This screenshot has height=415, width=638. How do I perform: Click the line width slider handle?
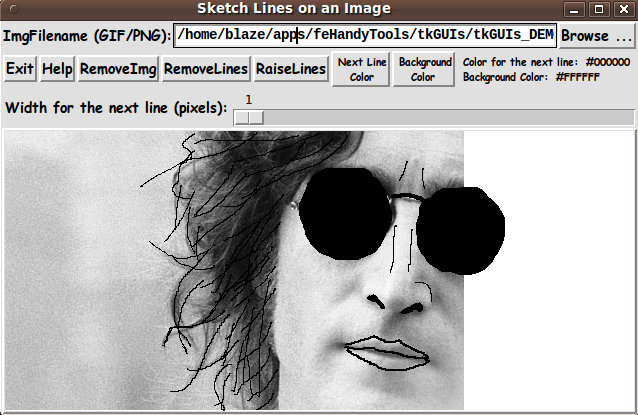(x=249, y=118)
